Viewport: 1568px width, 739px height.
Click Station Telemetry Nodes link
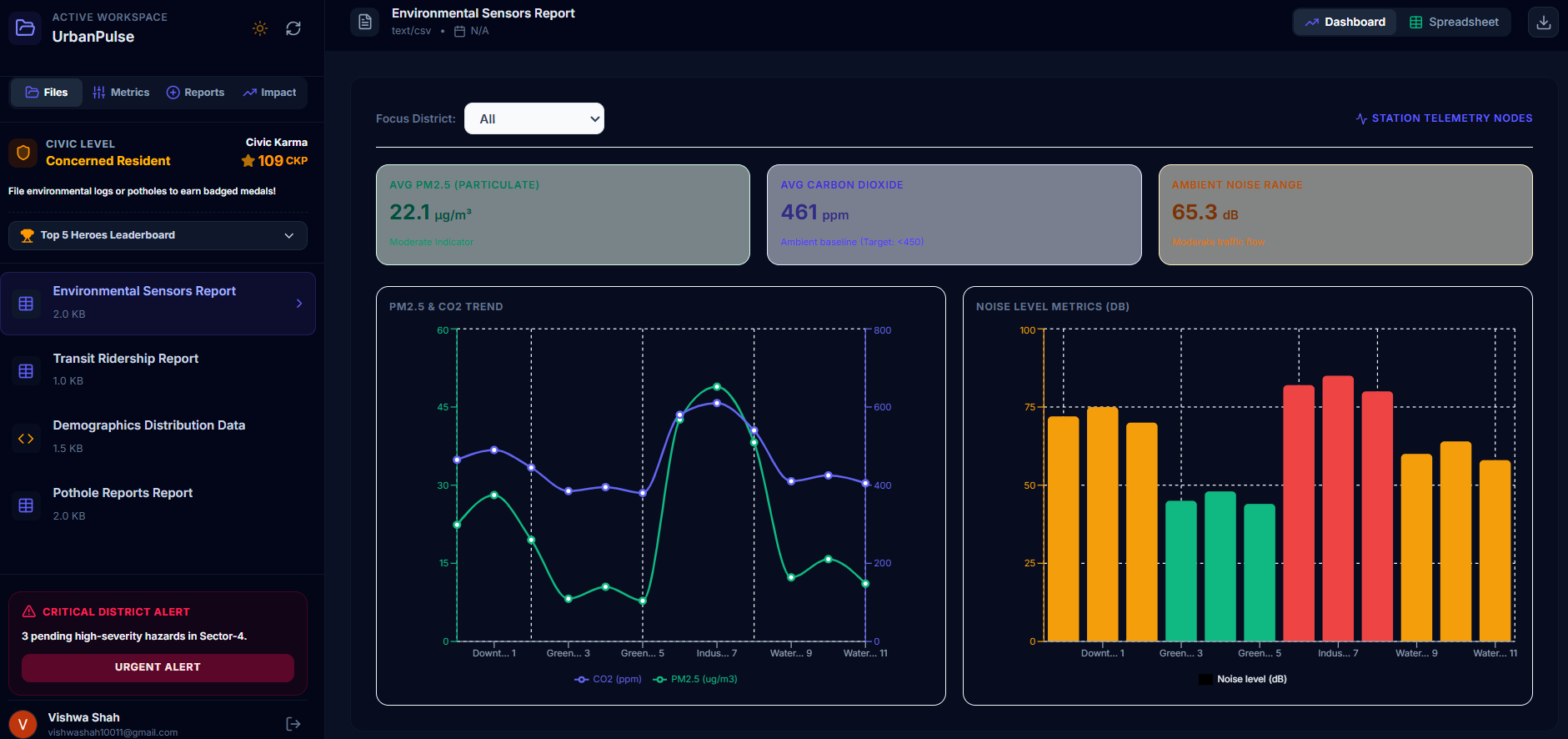pos(1444,118)
